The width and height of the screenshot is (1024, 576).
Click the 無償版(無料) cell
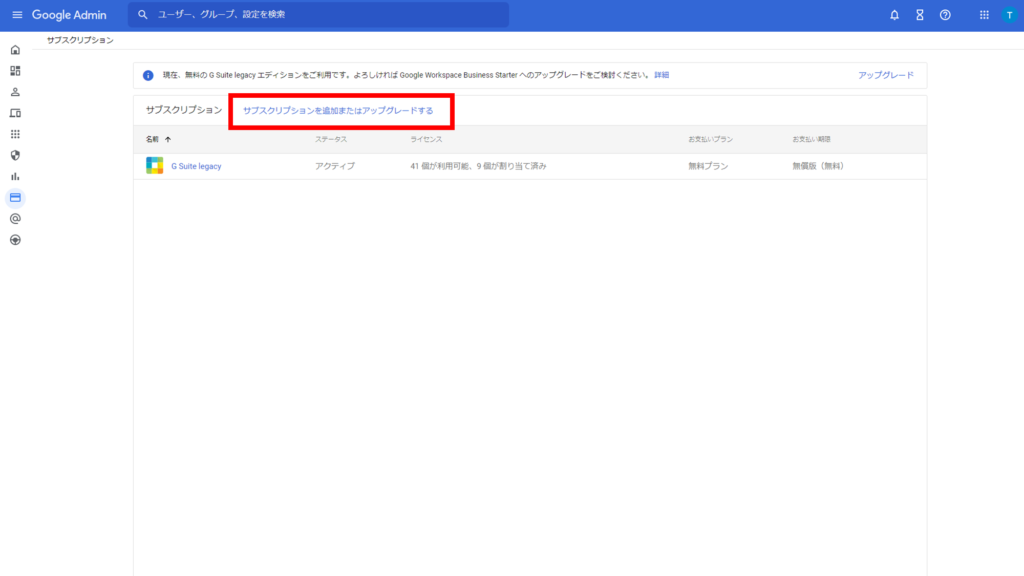tap(818, 166)
